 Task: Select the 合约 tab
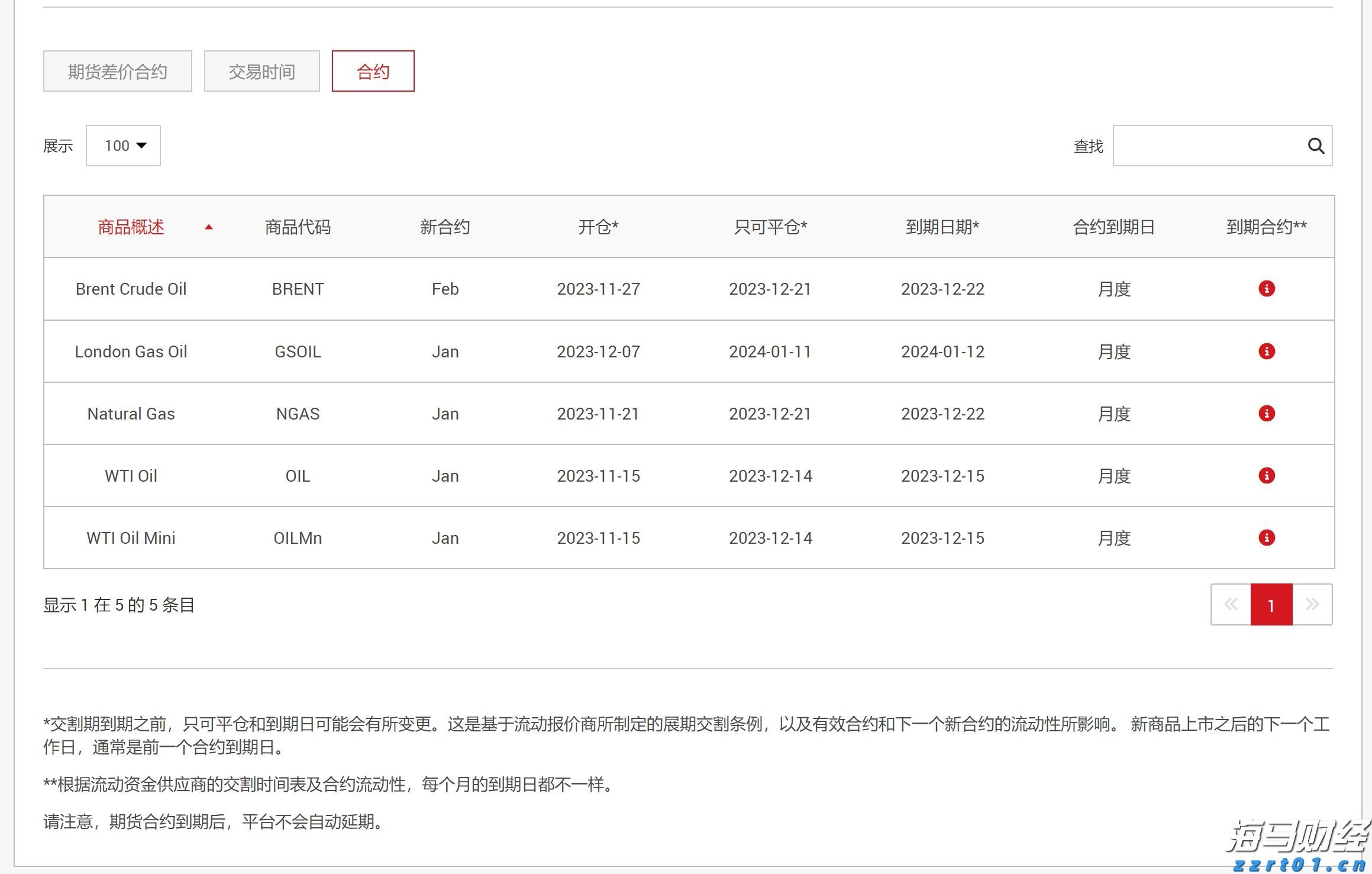pyautogui.click(x=373, y=70)
